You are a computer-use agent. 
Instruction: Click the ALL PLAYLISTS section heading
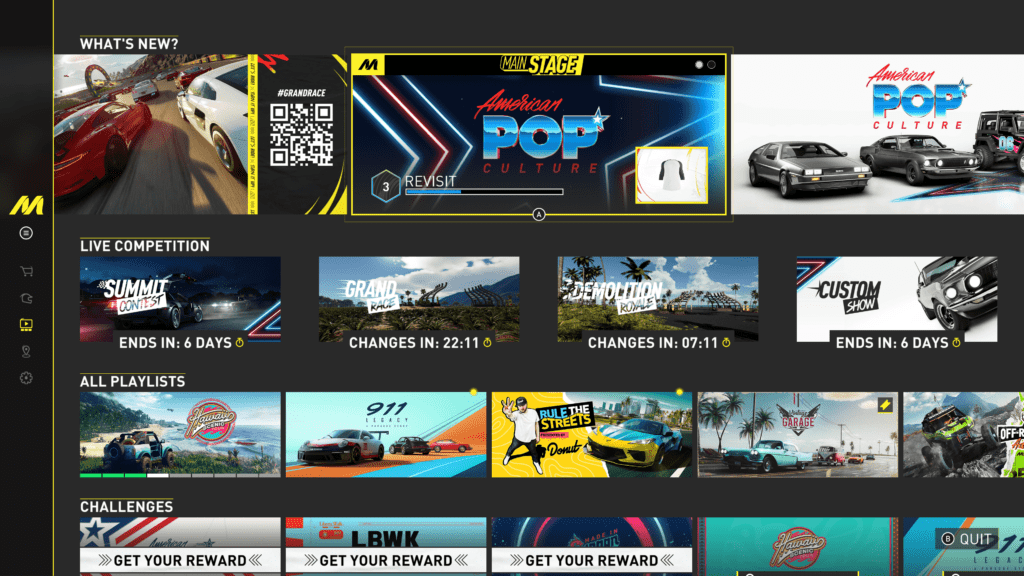coord(133,381)
